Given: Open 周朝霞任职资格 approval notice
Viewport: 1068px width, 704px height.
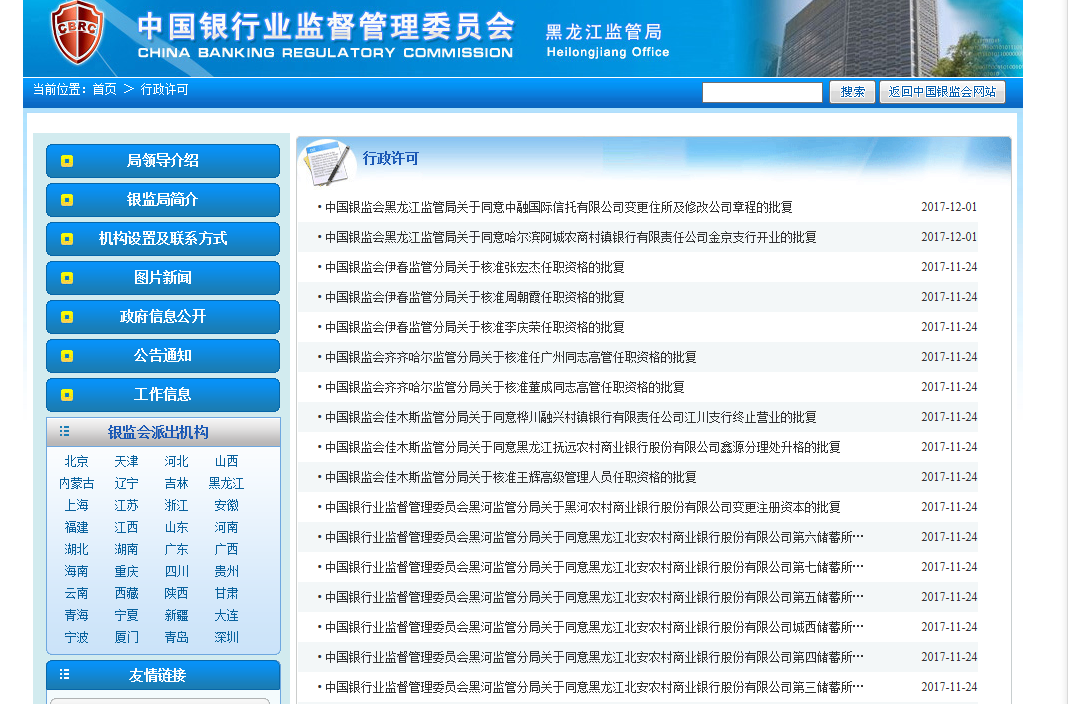Looking at the screenshot, I should coord(475,297).
